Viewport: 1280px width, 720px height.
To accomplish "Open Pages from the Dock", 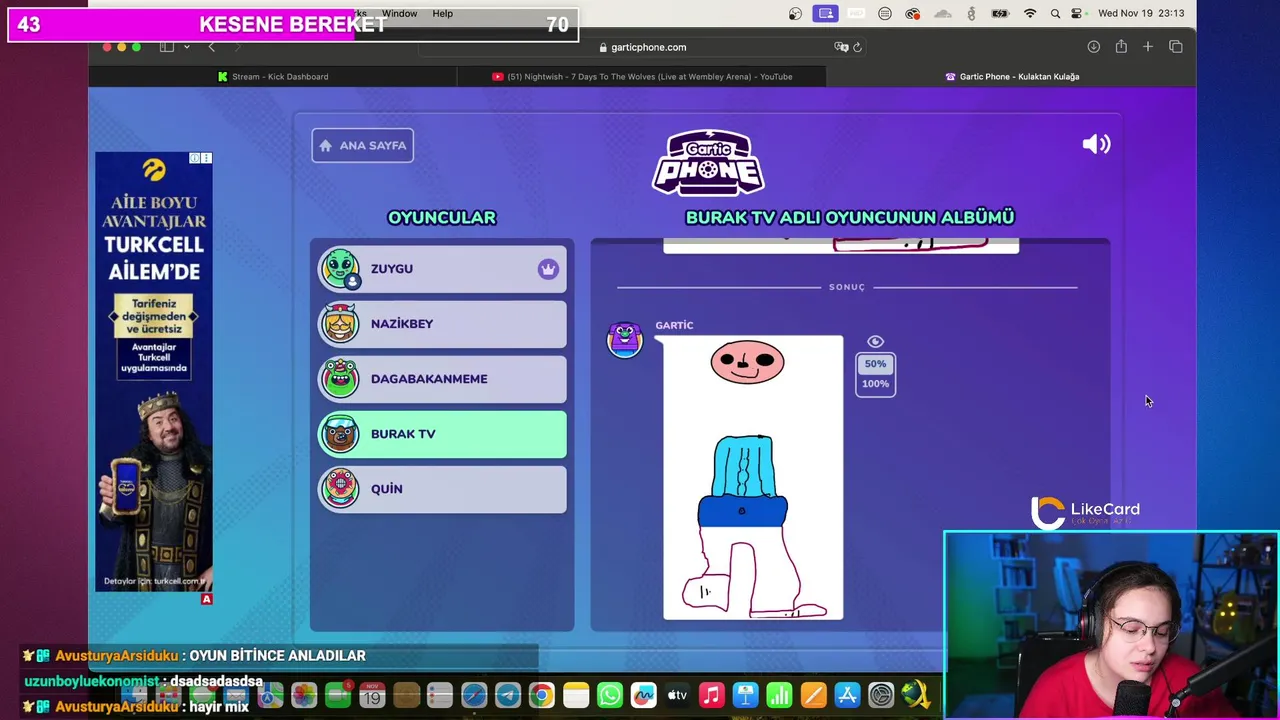I will [813, 695].
